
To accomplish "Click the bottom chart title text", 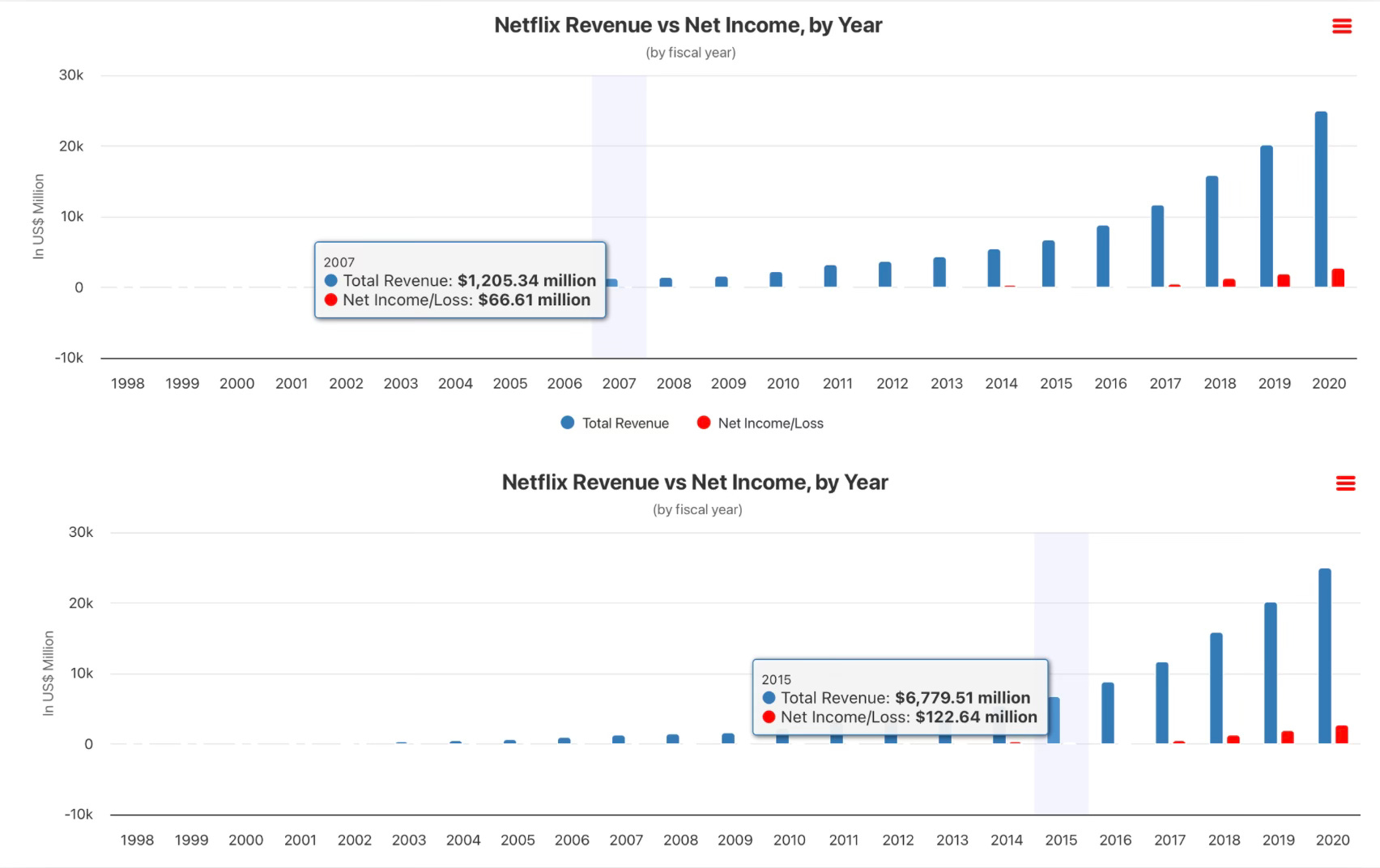I will click(x=695, y=482).
